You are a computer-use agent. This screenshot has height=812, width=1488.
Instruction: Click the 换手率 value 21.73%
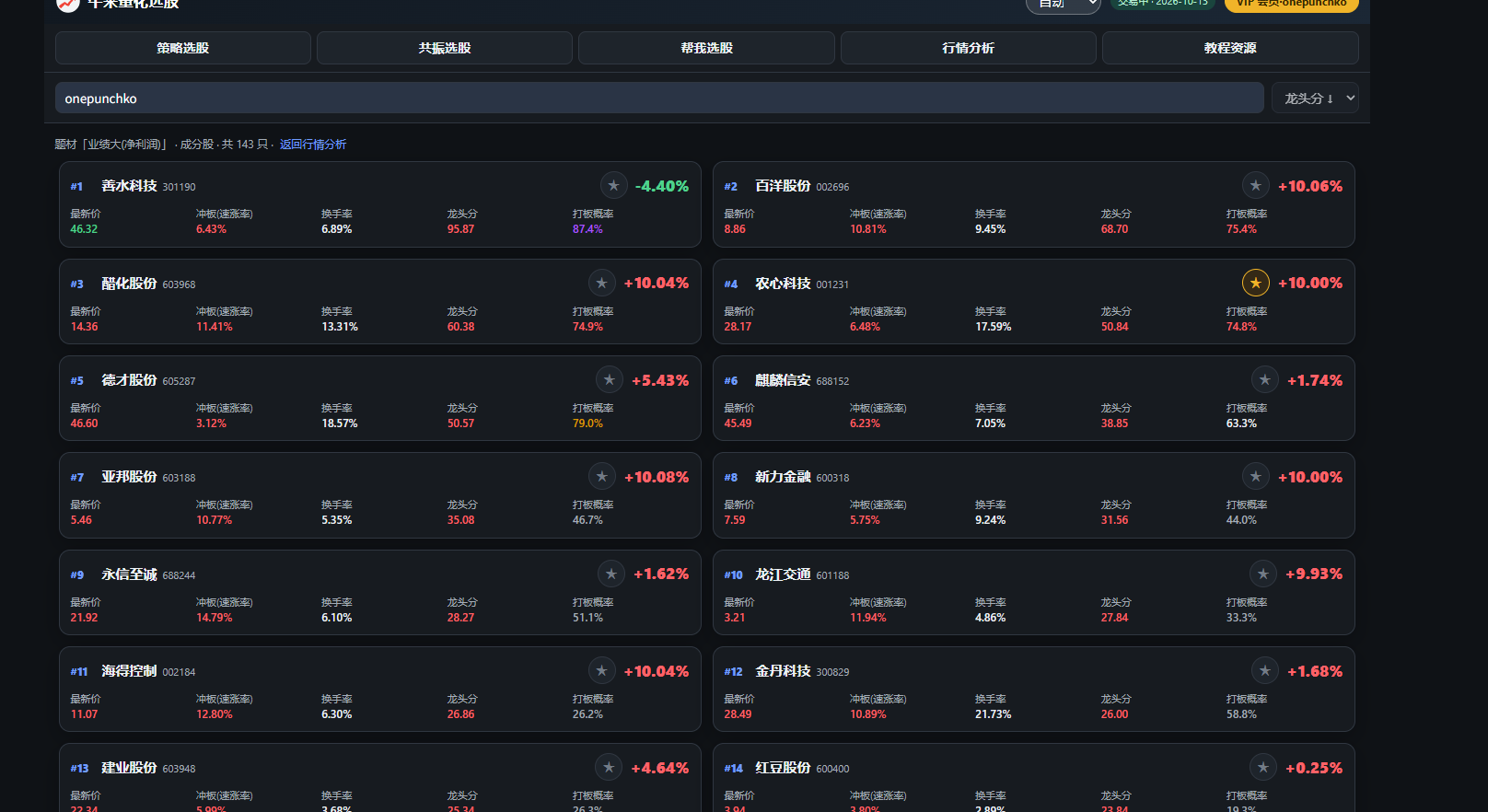coord(993,714)
